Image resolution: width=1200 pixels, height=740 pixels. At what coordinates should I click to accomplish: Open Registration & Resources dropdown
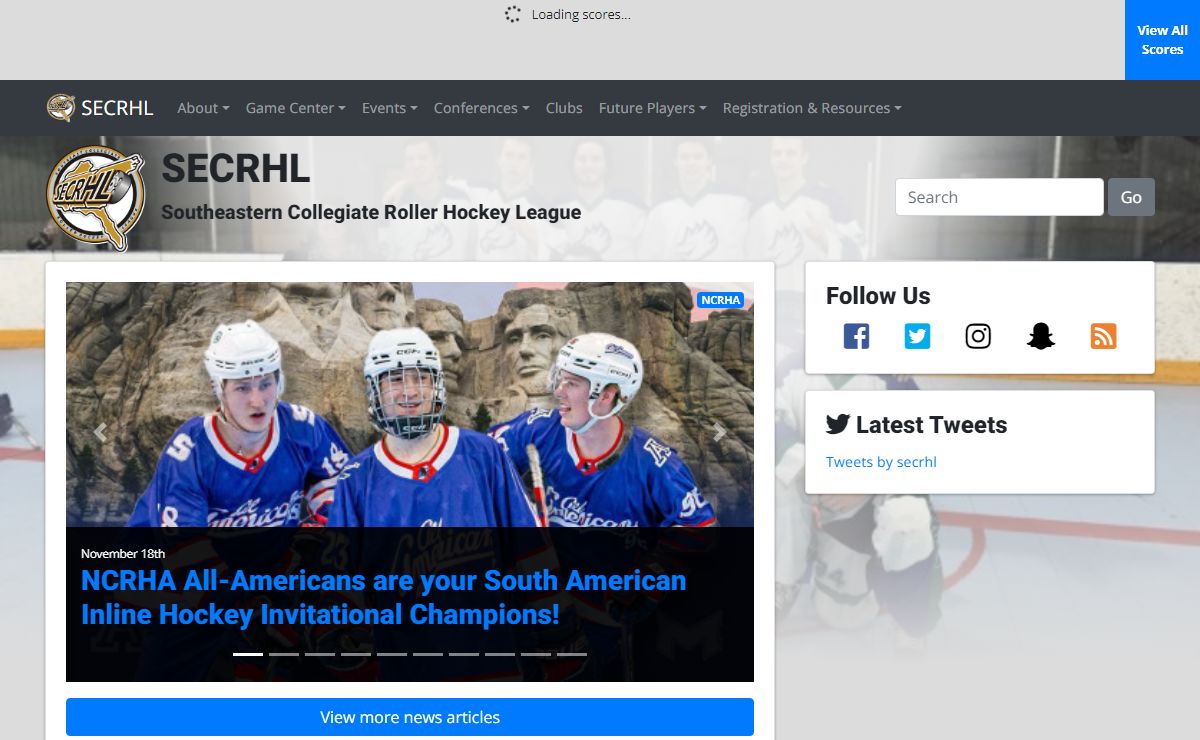coord(812,108)
